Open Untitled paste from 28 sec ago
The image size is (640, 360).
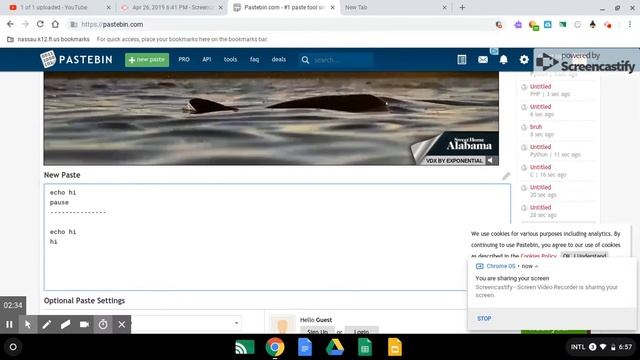point(540,207)
